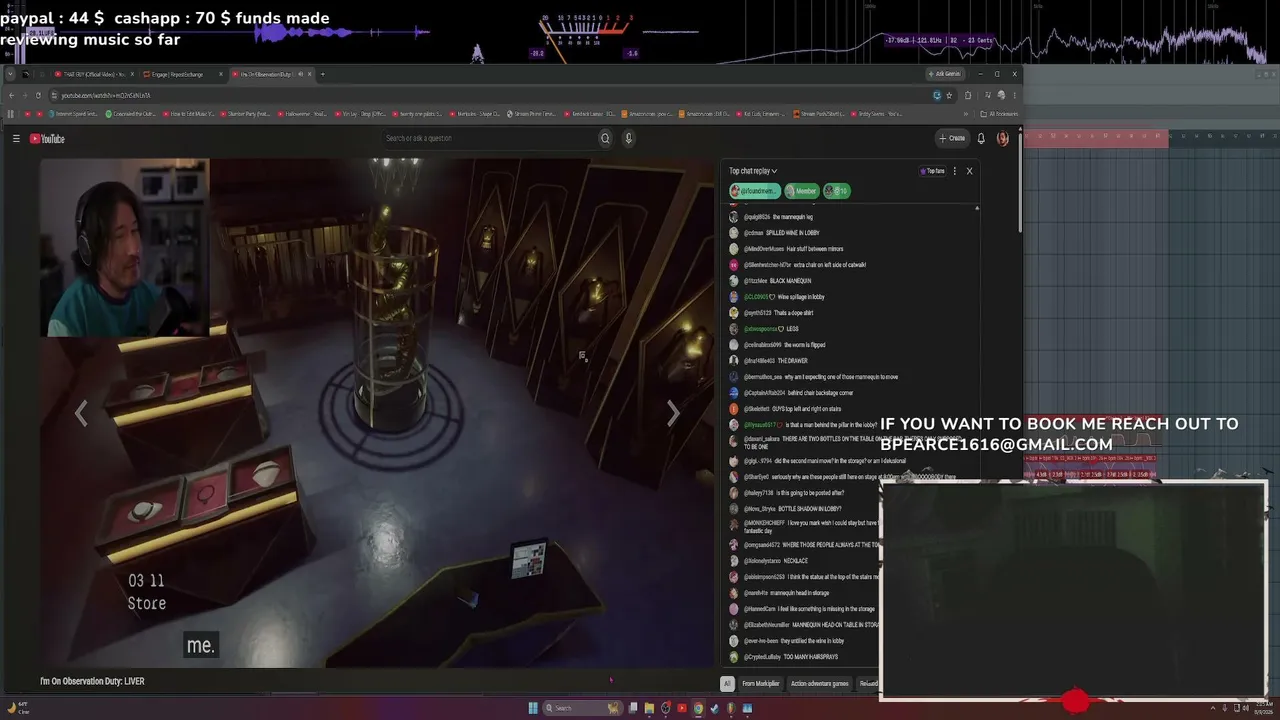This screenshot has width=1280, height=720.
Task: Click the Member chip in chat header
Action: (x=802, y=191)
